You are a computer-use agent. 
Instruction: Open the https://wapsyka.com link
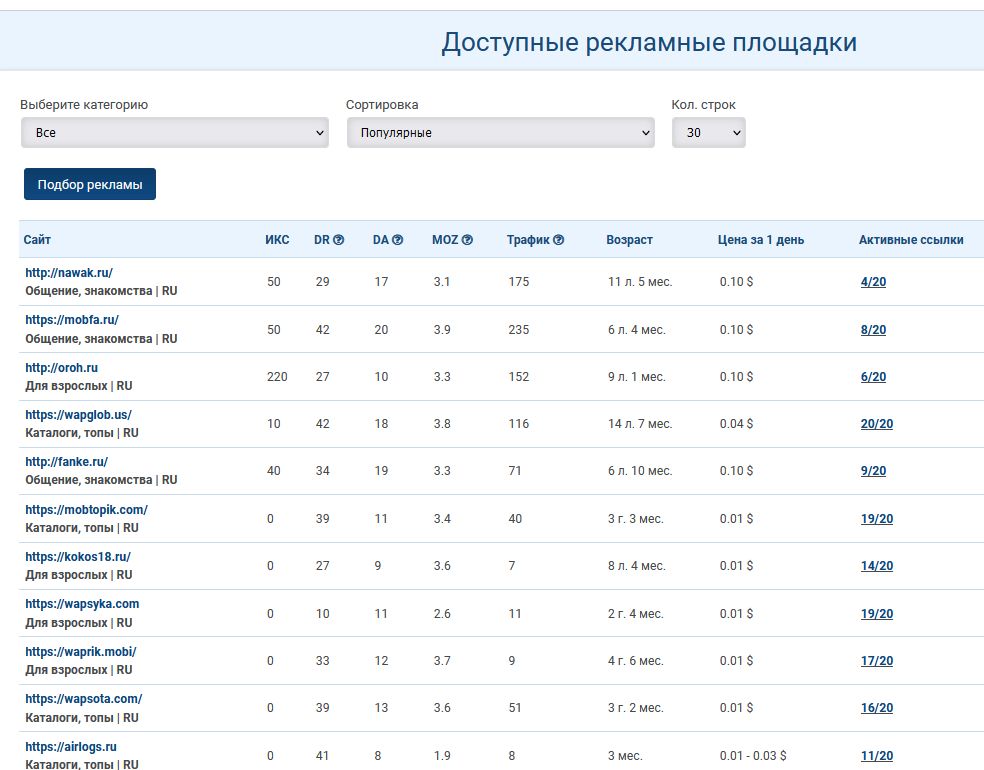tap(82, 604)
